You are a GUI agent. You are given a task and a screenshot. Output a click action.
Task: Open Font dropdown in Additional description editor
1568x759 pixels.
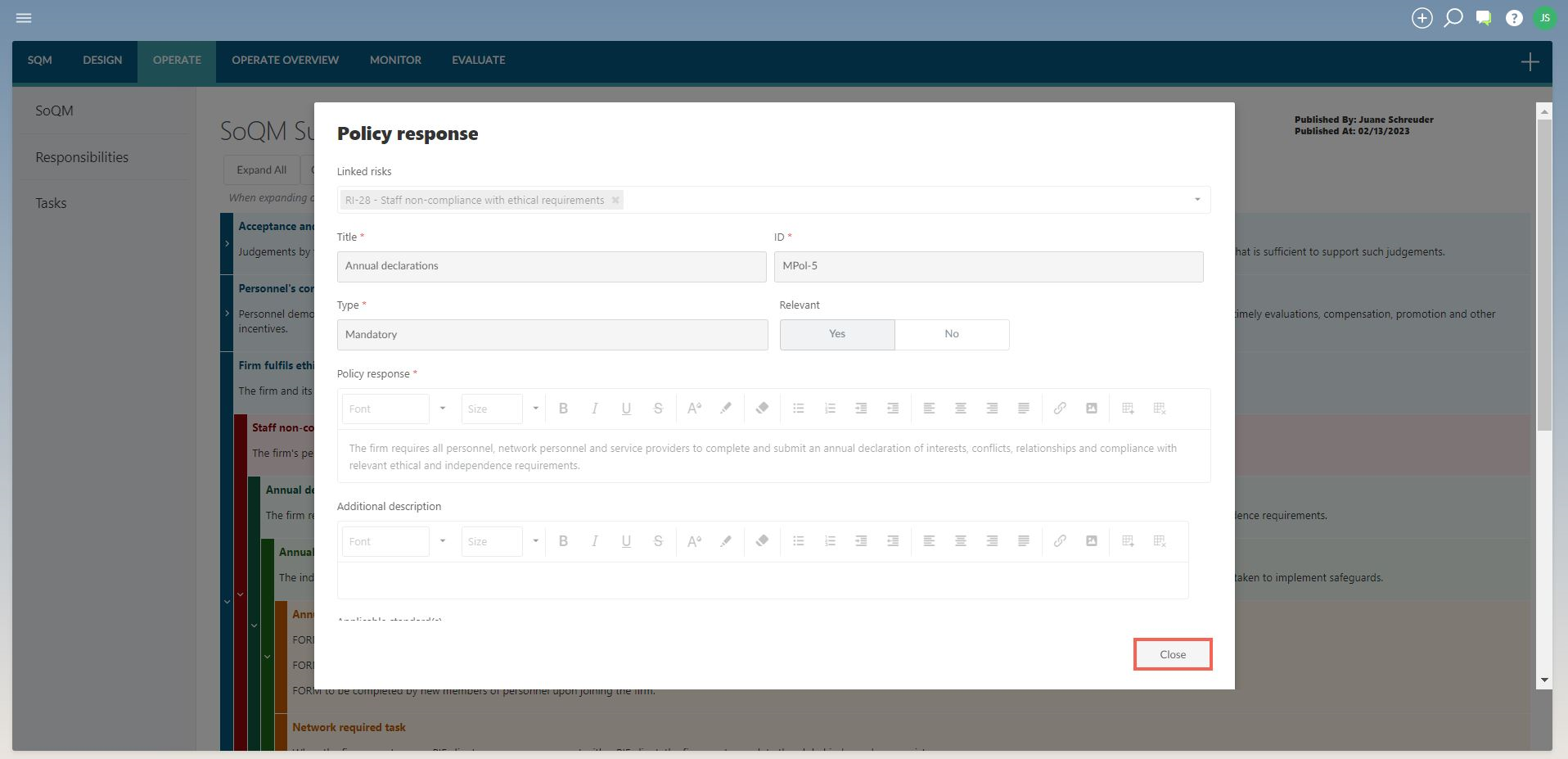click(x=443, y=541)
